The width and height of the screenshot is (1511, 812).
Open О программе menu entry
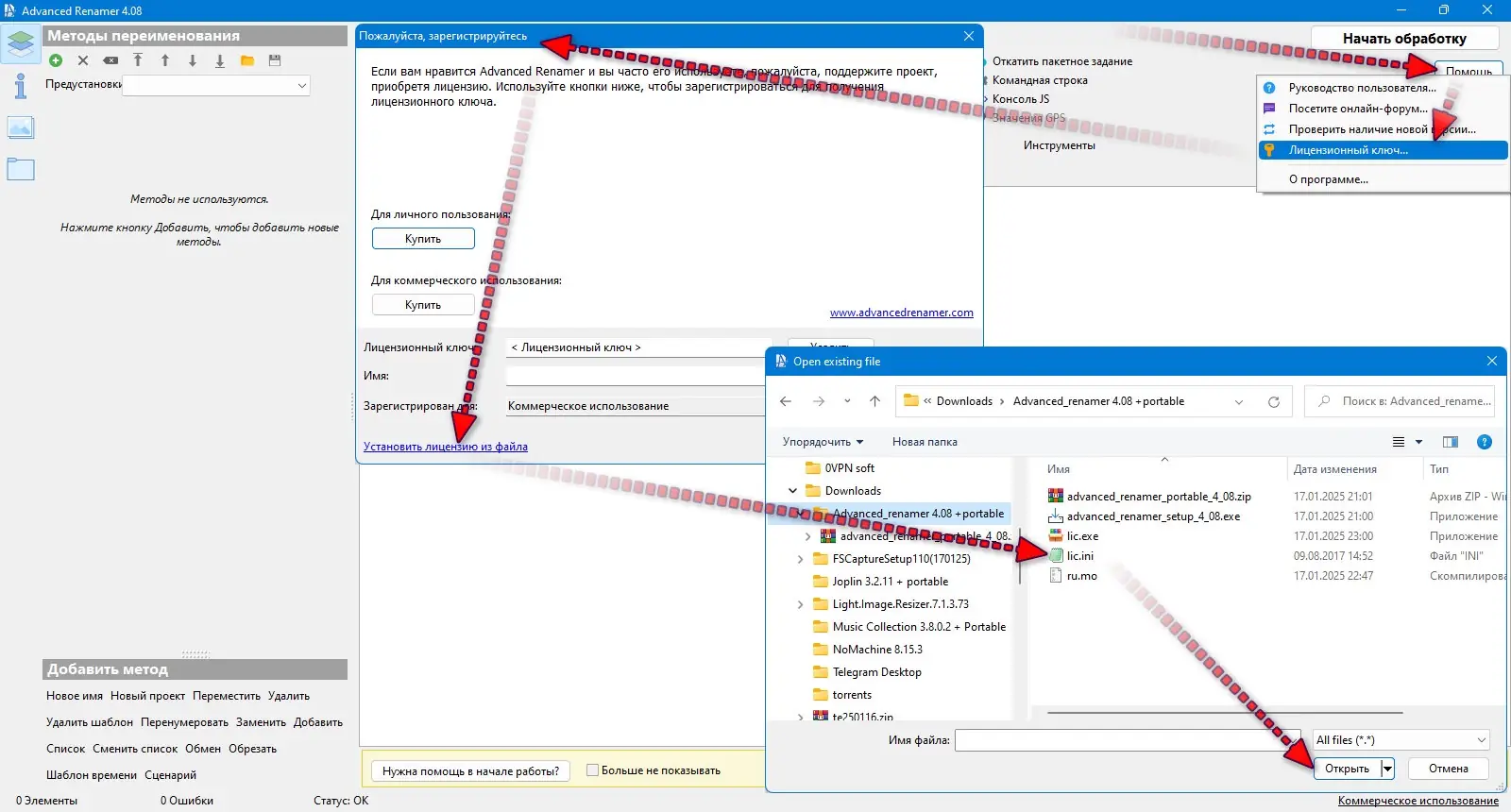pos(1383,179)
